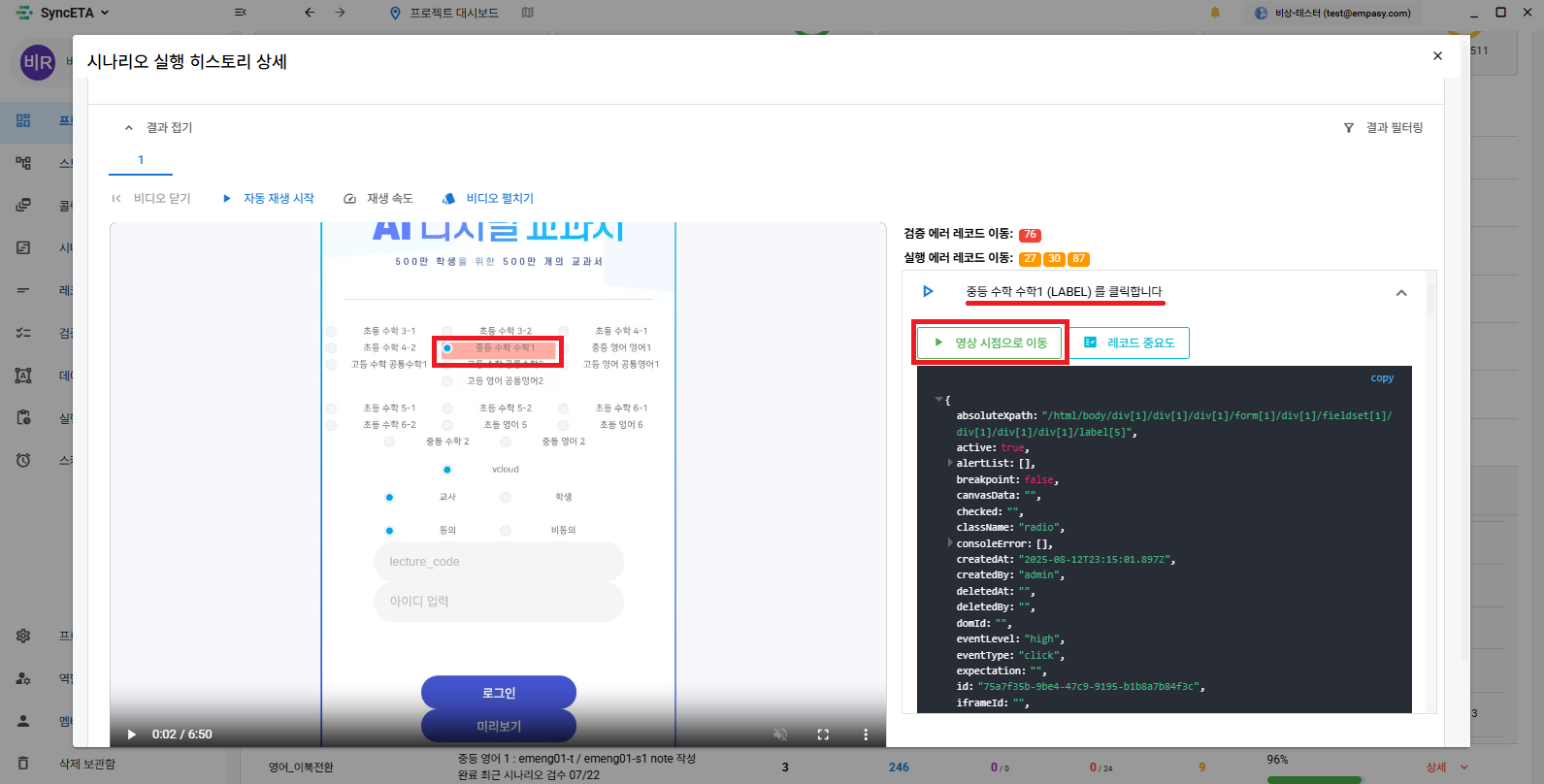1544x784 pixels.
Task: Select result tab 1
Action: pyautogui.click(x=141, y=160)
